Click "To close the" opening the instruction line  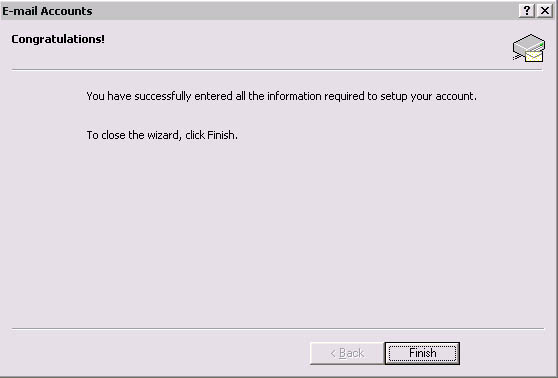click(x=115, y=135)
